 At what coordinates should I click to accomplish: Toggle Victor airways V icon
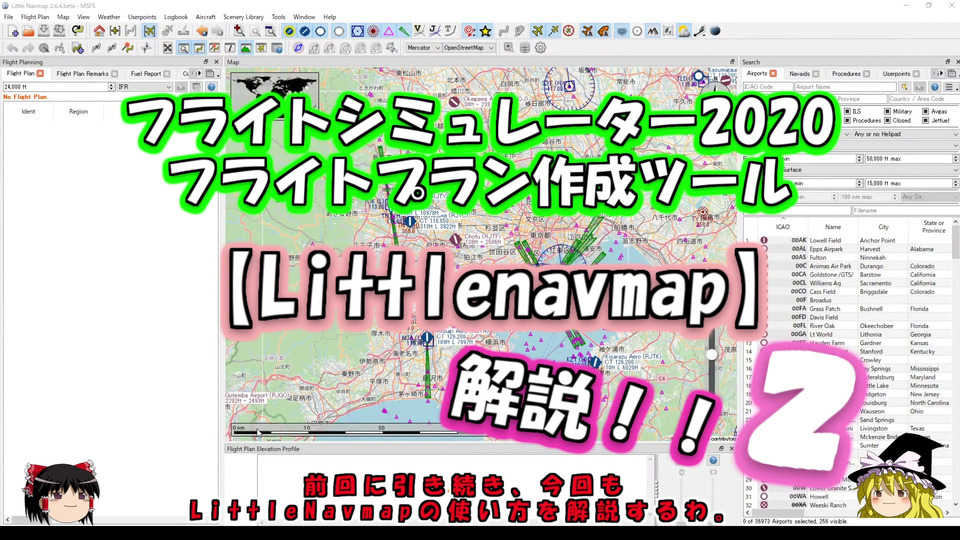(419, 31)
